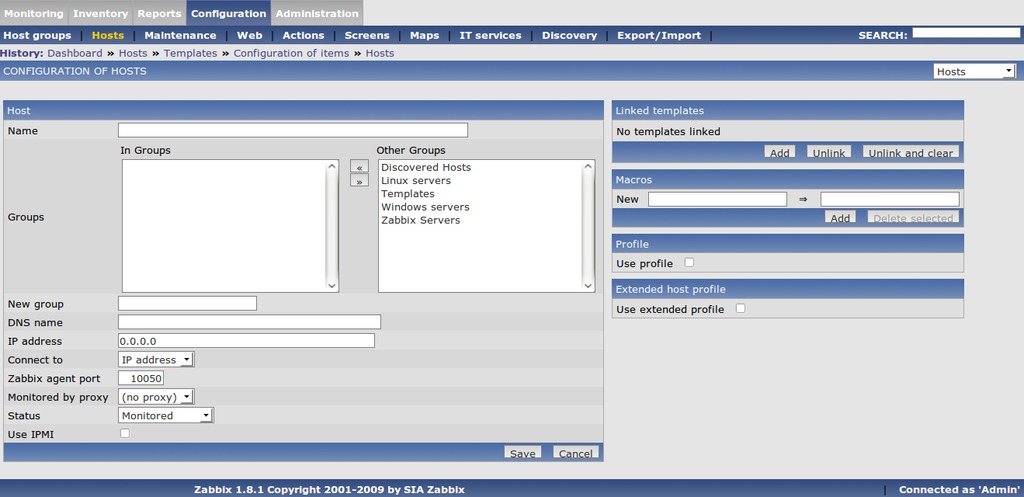The height and width of the screenshot is (497, 1024).
Task: Expand the Monitored by proxy dropdown
Action: click(x=156, y=397)
